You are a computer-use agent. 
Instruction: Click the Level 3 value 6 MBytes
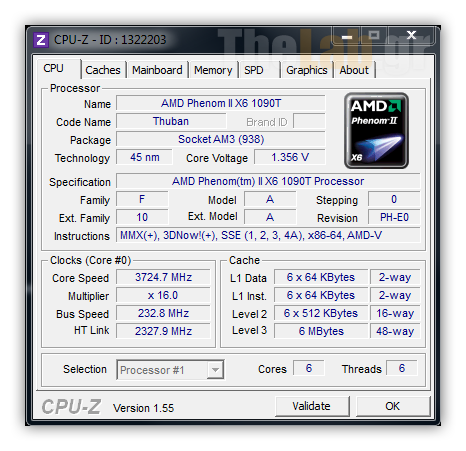(x=321, y=331)
